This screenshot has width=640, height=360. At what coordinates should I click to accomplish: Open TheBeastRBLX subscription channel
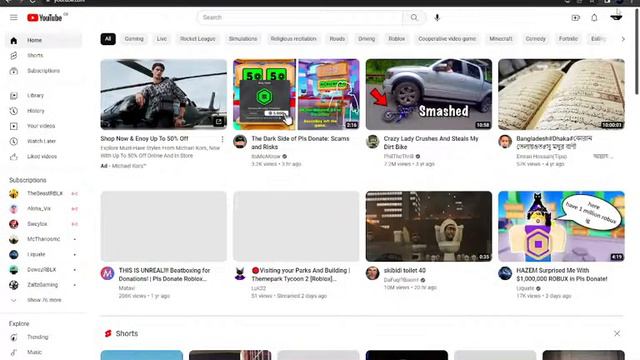pyautogui.click(x=43, y=193)
